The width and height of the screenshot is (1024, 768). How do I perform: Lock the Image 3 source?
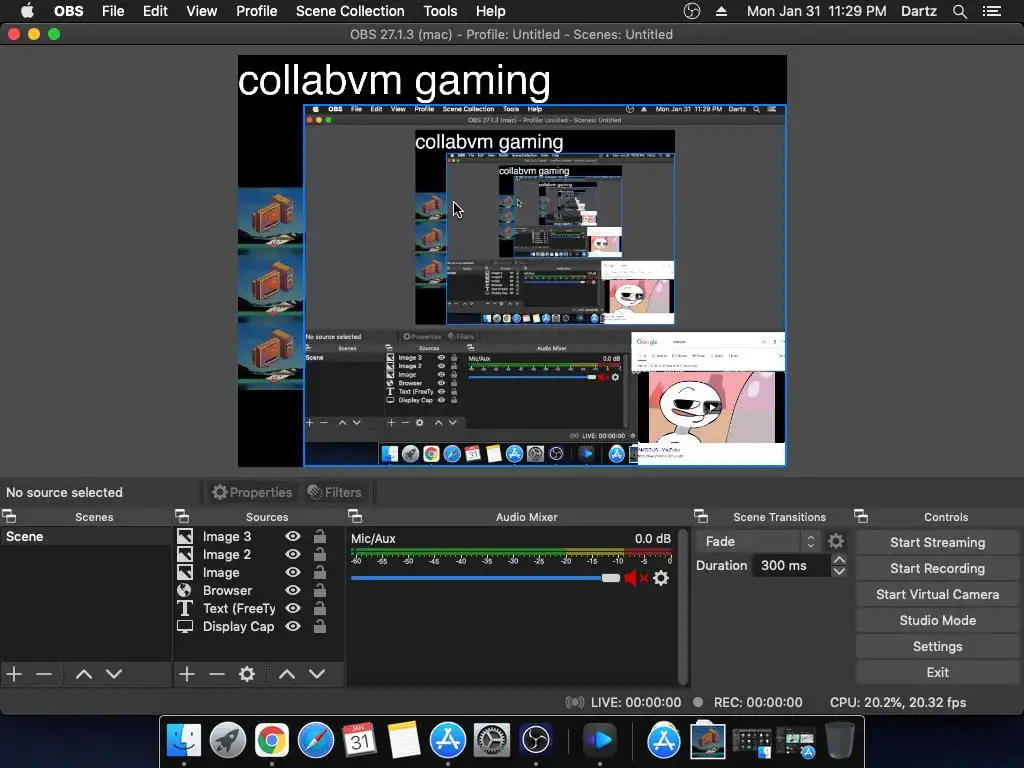[x=319, y=536]
